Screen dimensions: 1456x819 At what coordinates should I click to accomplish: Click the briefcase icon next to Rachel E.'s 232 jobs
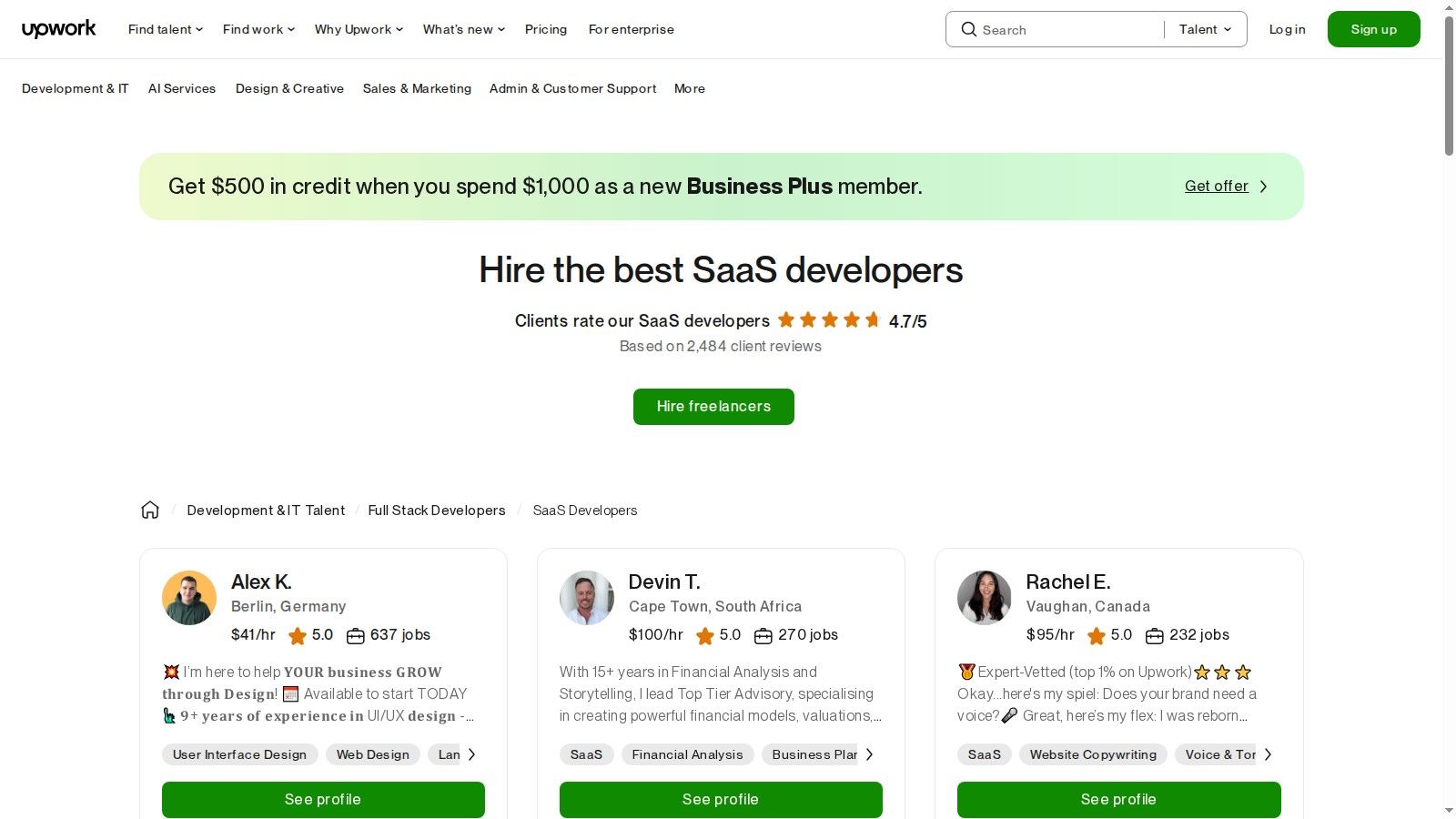pos(1154,635)
